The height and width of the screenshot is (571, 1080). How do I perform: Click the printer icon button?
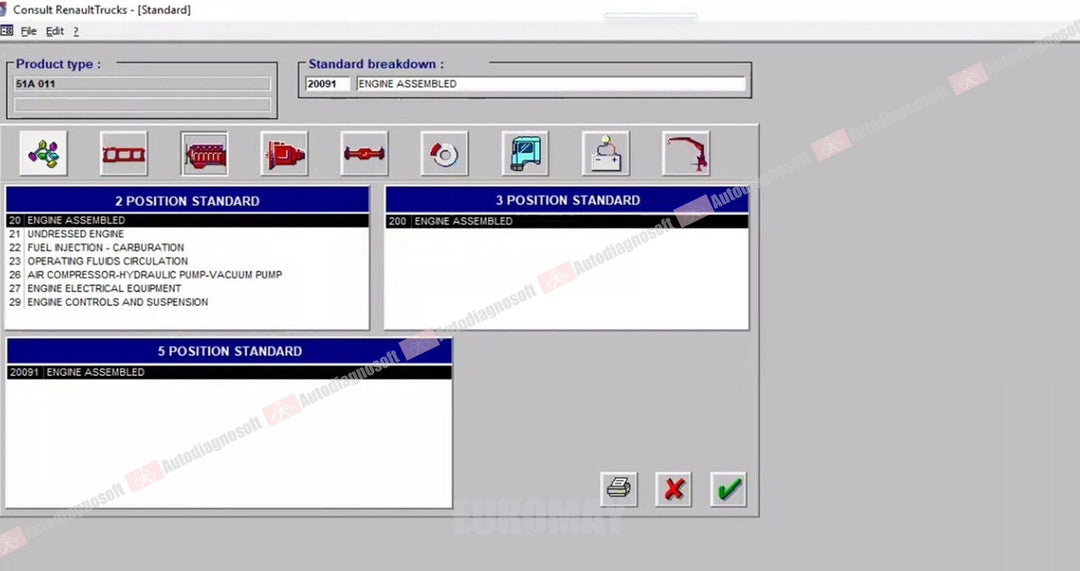tap(619, 489)
